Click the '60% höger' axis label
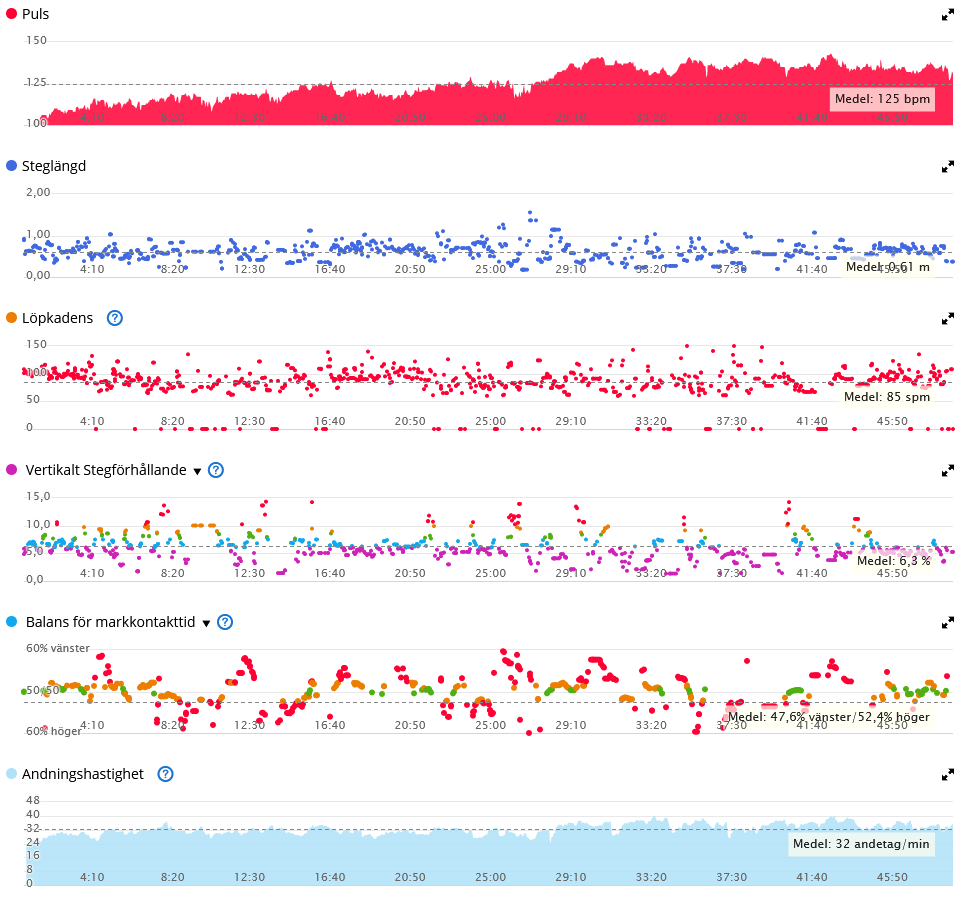Viewport: 964px width, 897px height. pos(53,732)
